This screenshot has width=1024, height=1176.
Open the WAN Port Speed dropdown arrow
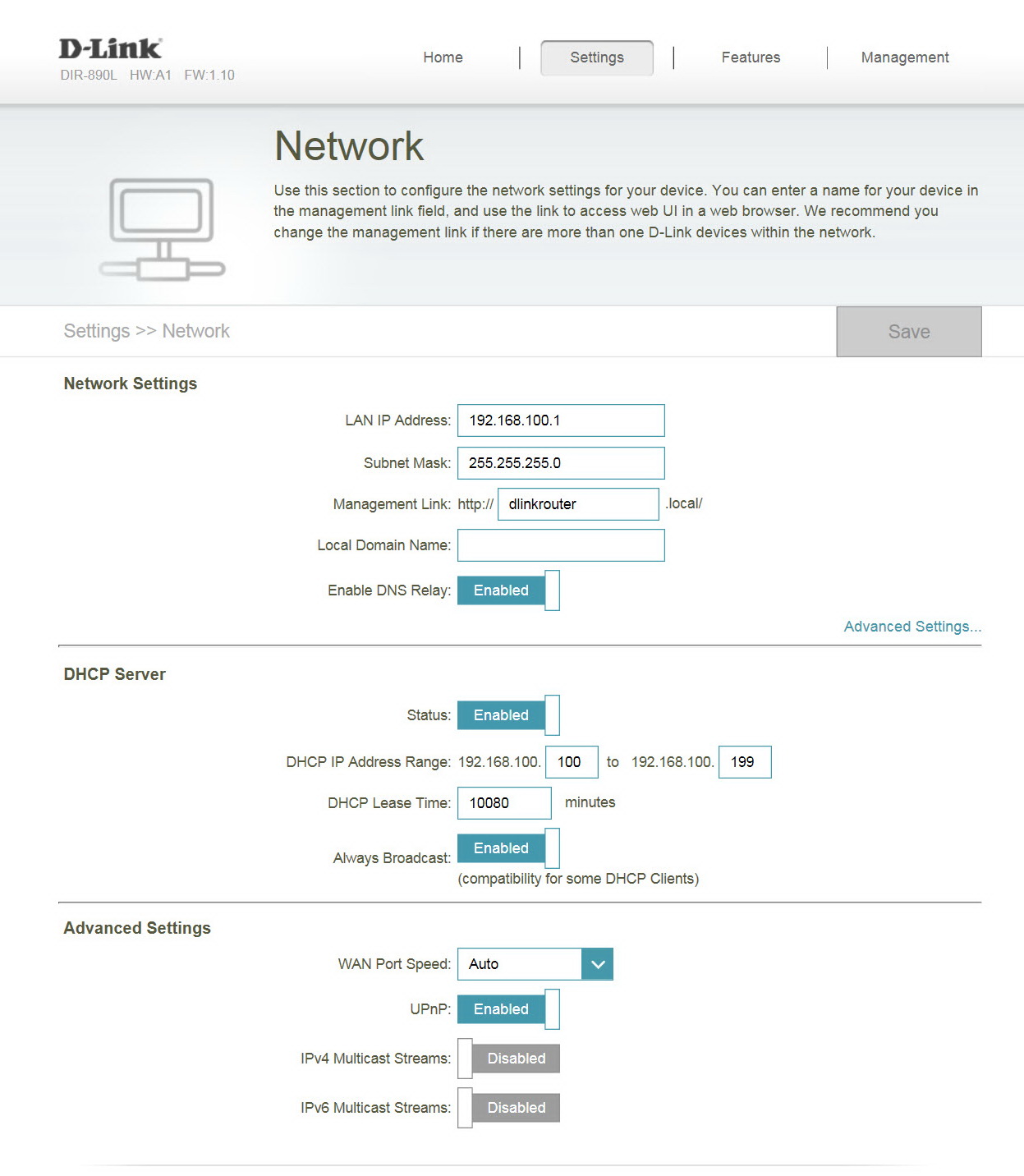click(597, 964)
